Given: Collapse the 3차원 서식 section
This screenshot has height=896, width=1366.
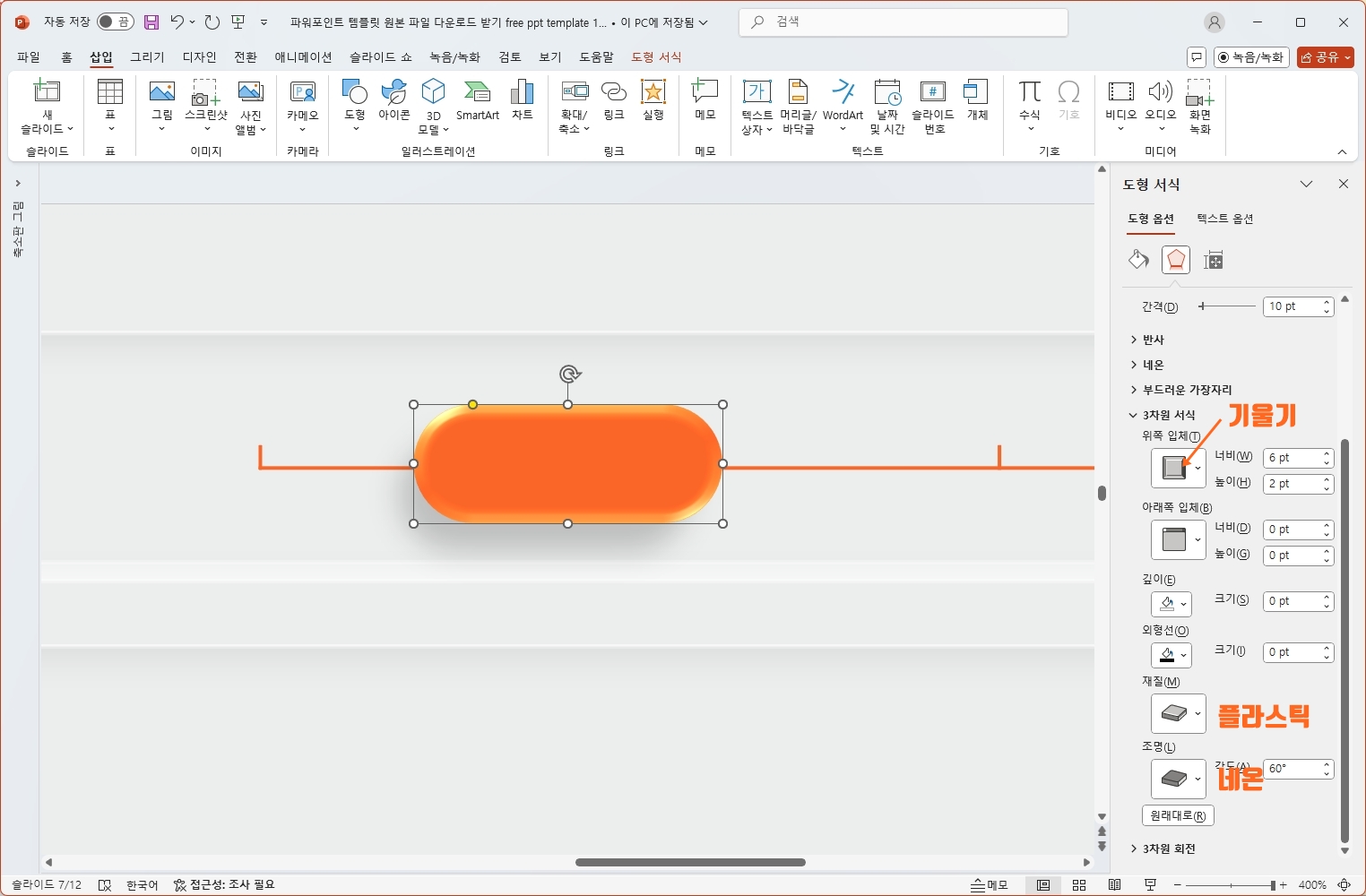Looking at the screenshot, I should (1163, 415).
